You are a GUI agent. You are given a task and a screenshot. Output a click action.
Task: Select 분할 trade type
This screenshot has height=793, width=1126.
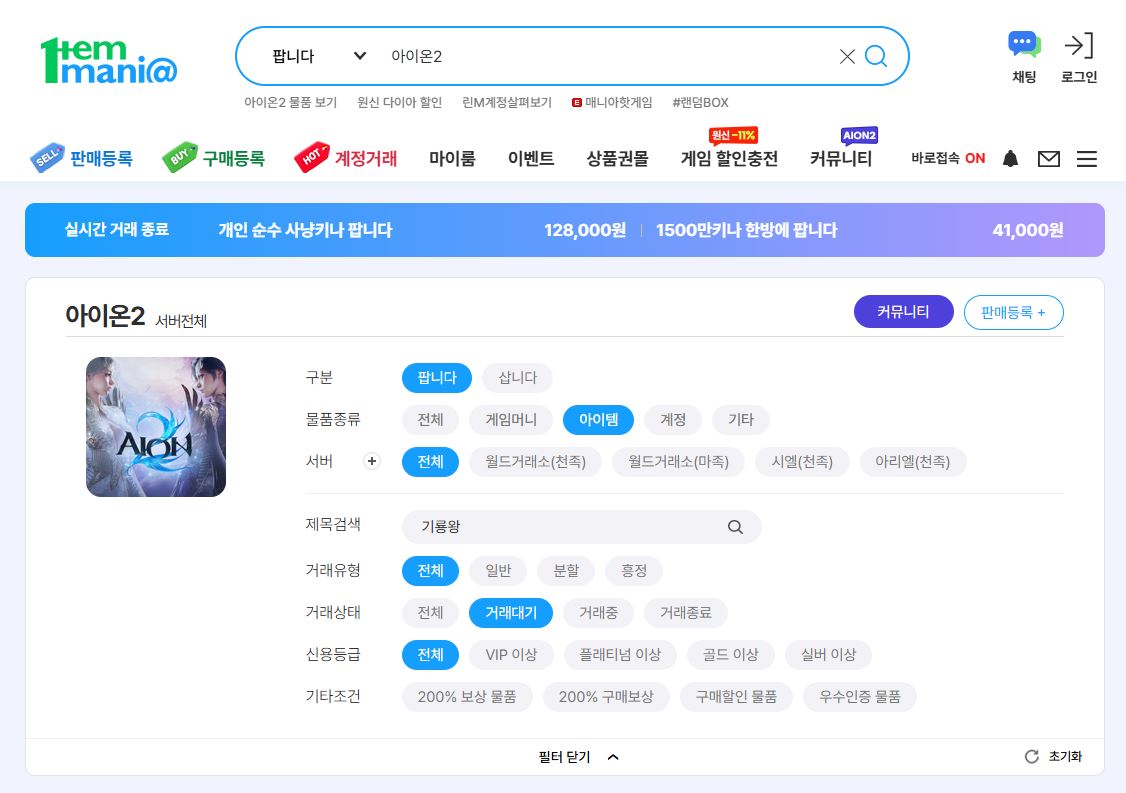(566, 570)
